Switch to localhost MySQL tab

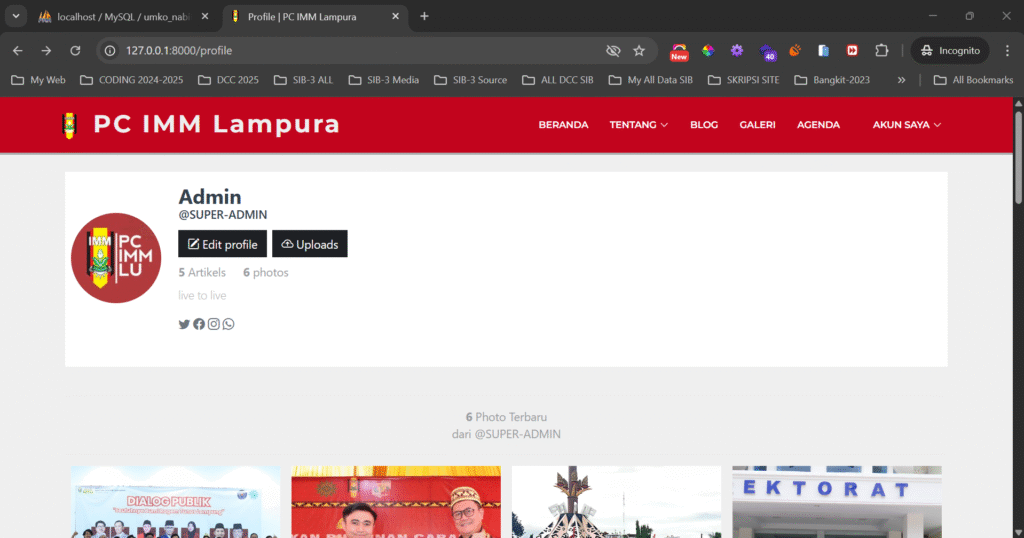123,16
